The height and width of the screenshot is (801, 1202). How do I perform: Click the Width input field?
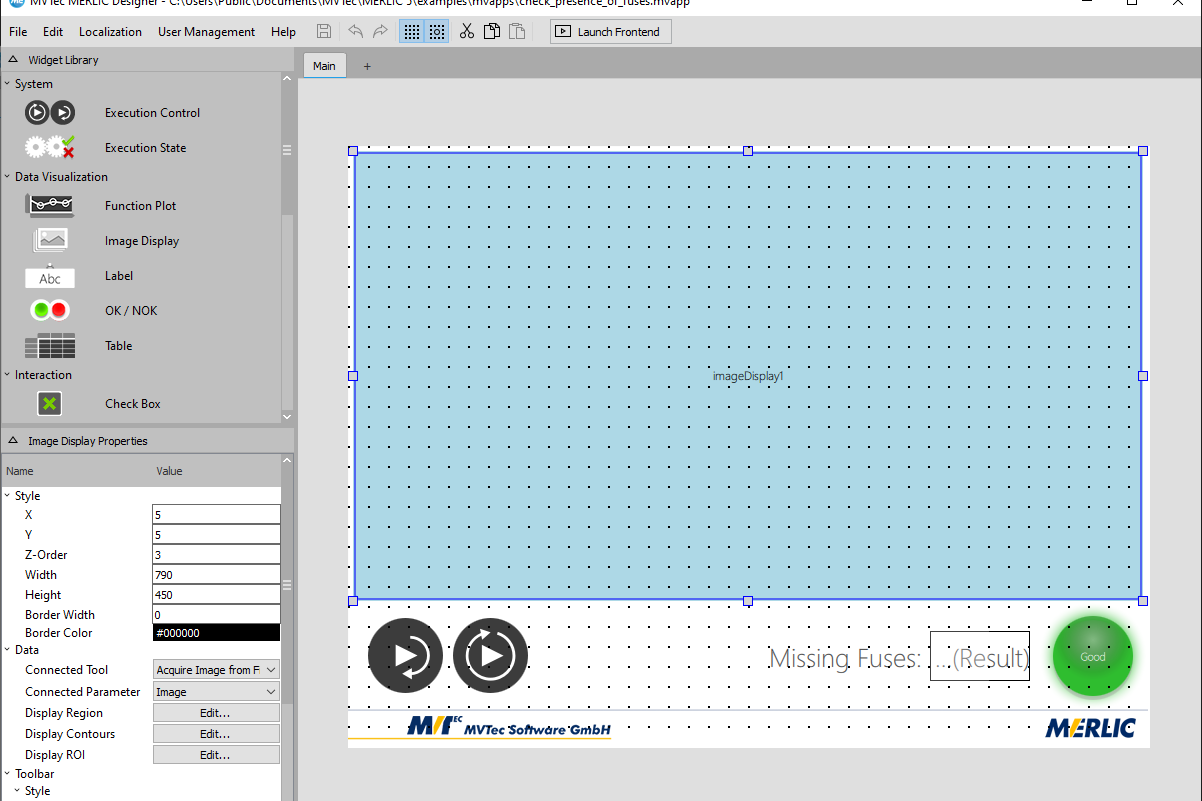pyautogui.click(x=216, y=575)
